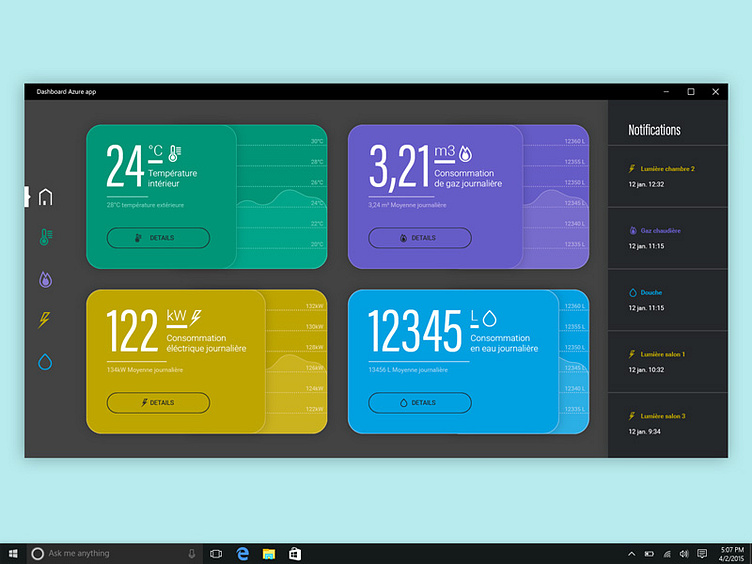
Task: View Details for water consumption card
Action: tap(419, 402)
